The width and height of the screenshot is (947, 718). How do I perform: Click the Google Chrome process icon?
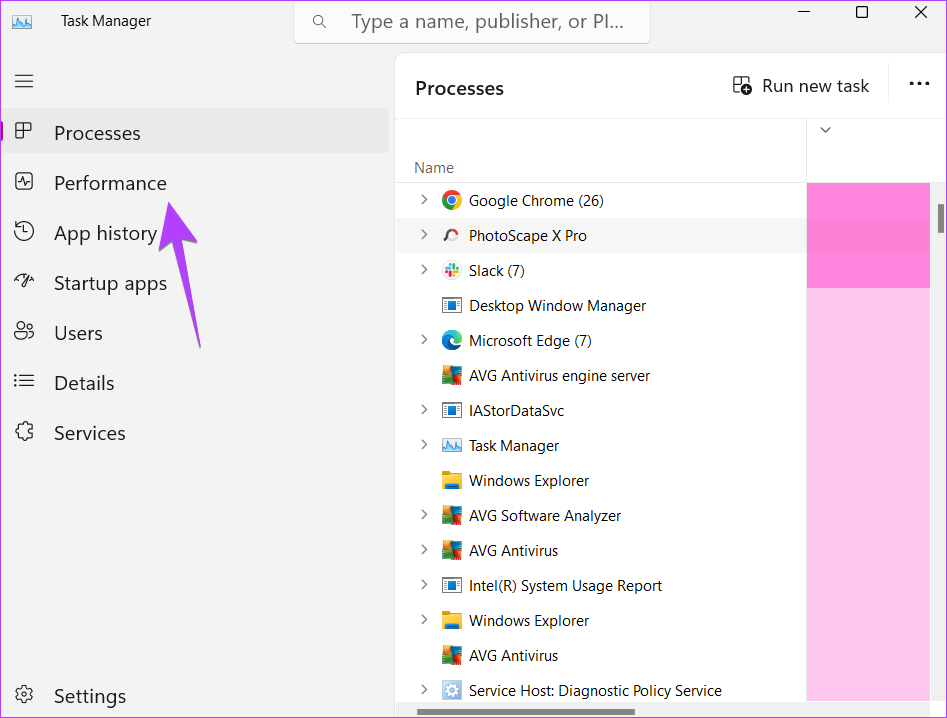pos(452,201)
